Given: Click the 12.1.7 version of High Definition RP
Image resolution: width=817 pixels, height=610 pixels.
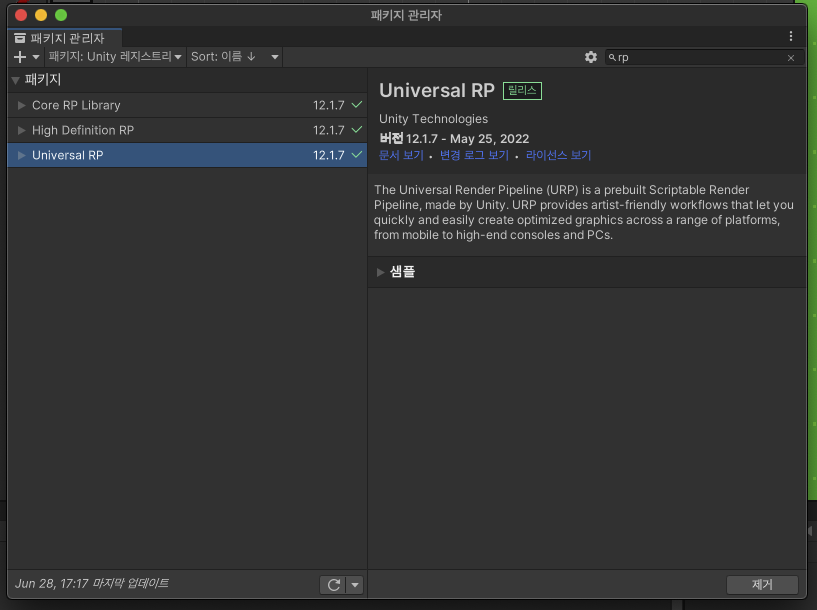Looking at the screenshot, I should (x=328, y=130).
